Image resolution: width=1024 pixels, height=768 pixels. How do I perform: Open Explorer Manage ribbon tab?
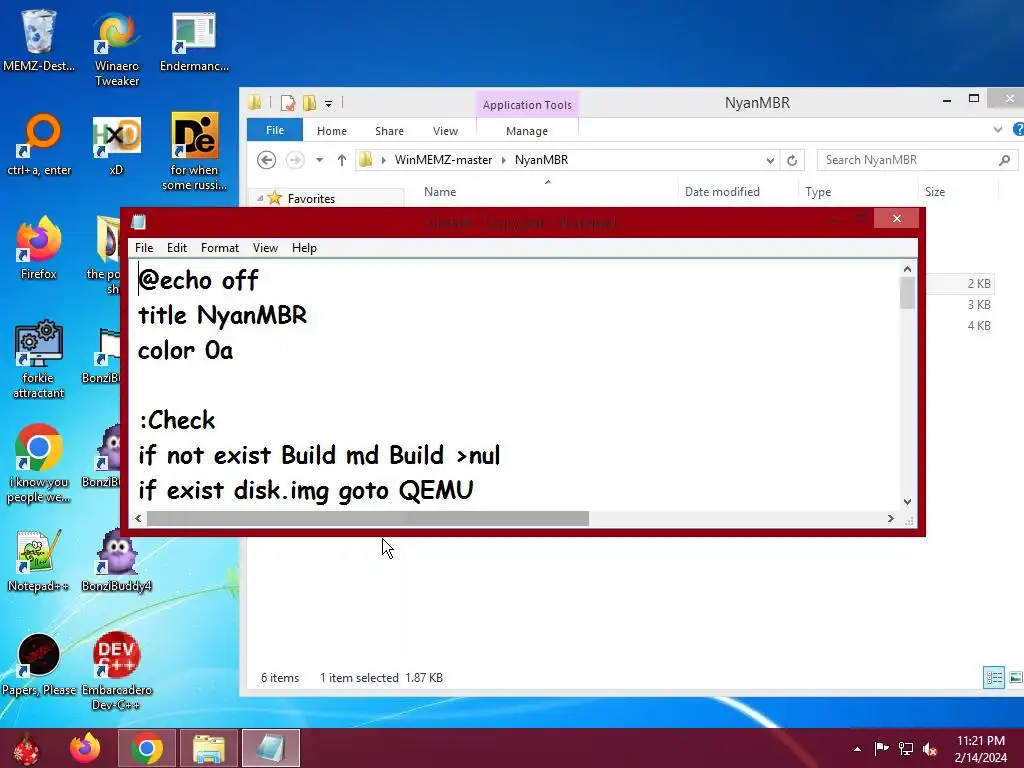click(527, 131)
